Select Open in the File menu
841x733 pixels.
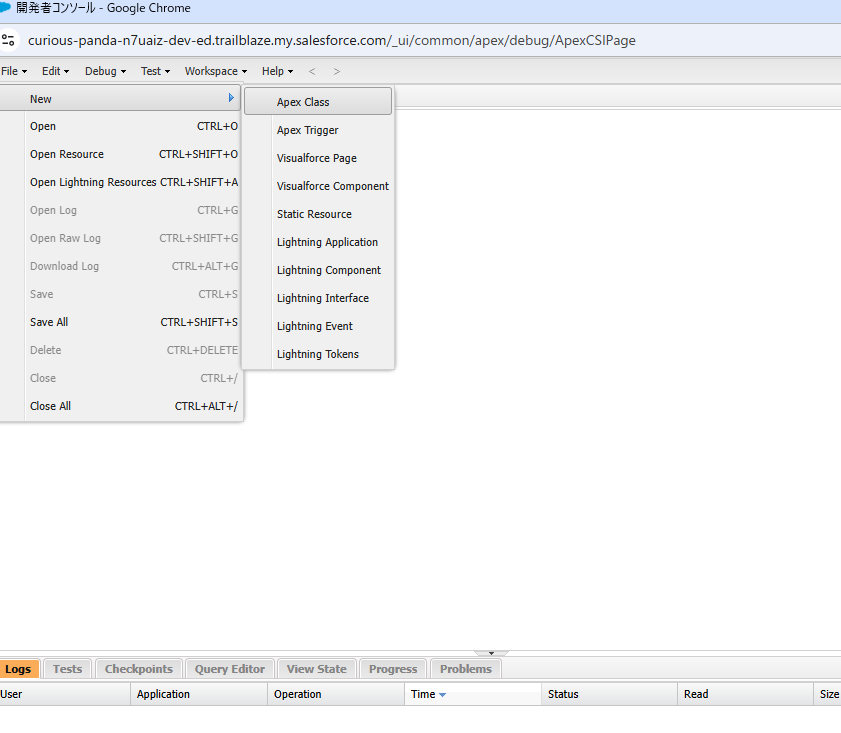pyautogui.click(x=120, y=127)
